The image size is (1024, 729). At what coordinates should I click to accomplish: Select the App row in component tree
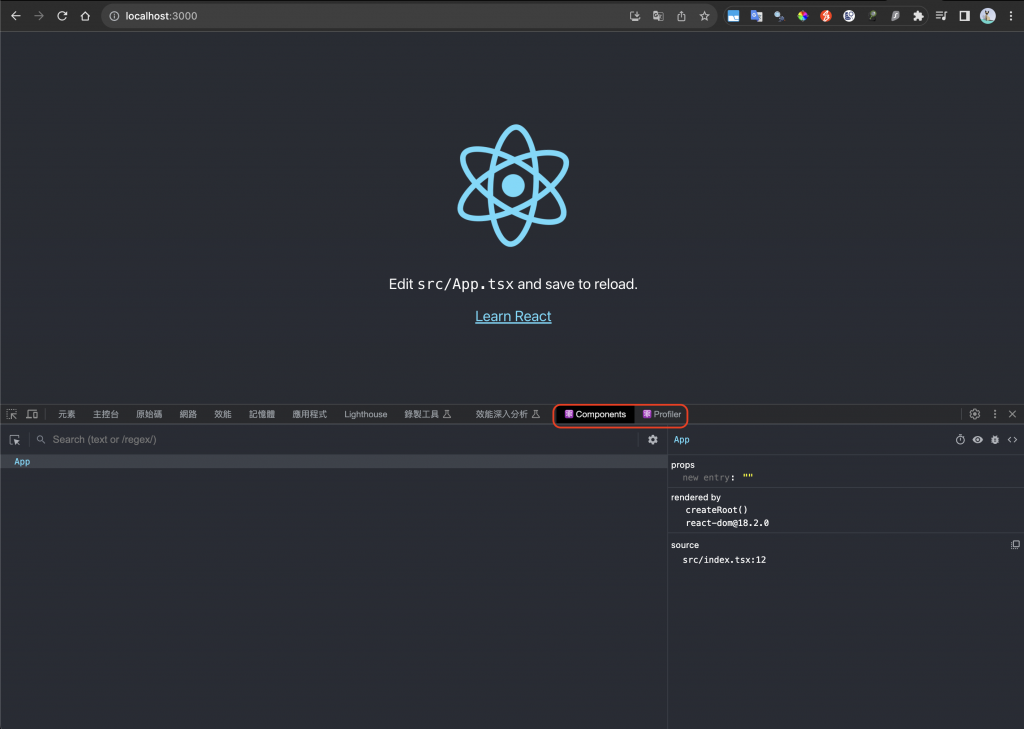click(333, 461)
